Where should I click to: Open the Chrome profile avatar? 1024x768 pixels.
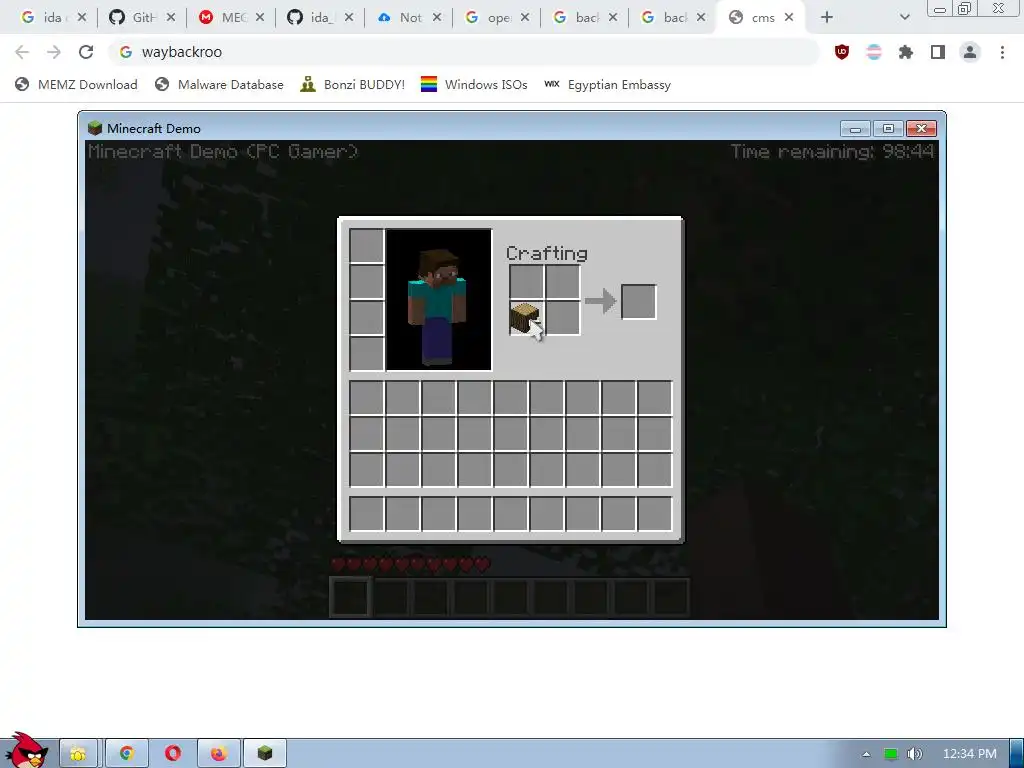(970, 52)
